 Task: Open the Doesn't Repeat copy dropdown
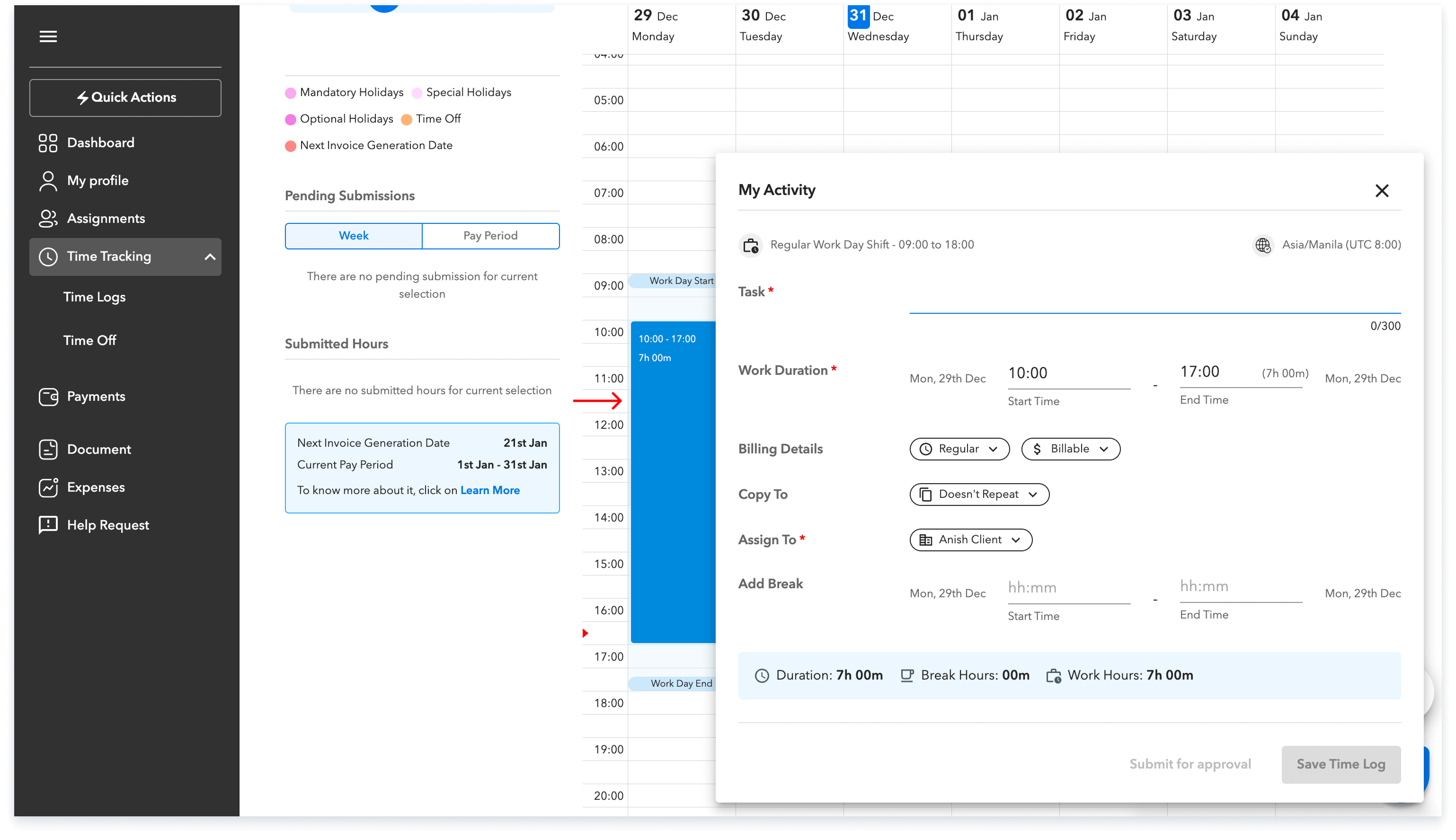[x=979, y=495]
